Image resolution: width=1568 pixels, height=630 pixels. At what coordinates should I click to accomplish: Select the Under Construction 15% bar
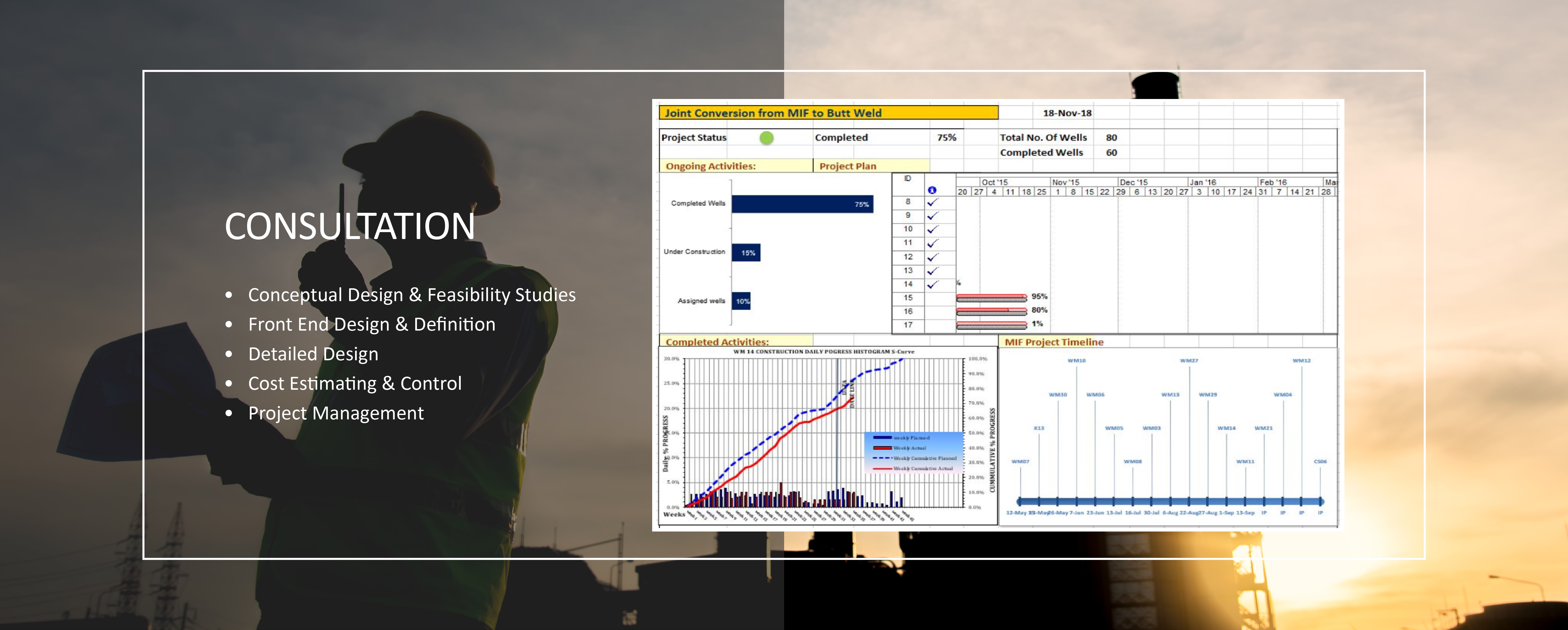tap(746, 252)
